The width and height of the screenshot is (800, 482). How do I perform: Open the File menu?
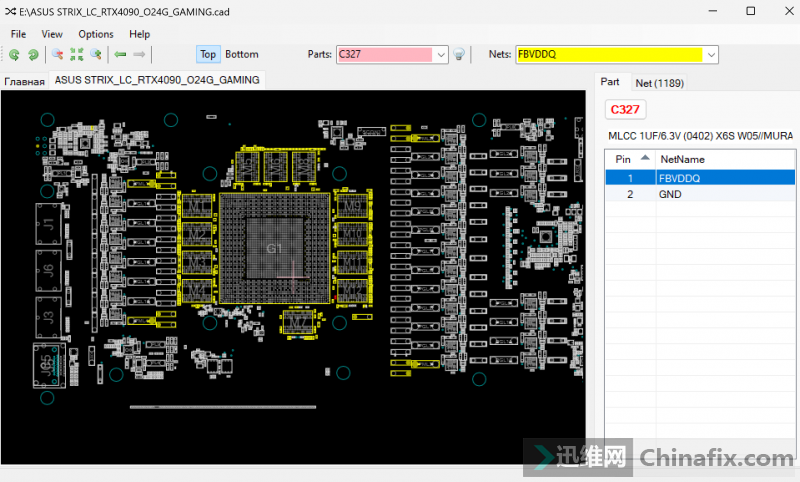click(x=18, y=34)
